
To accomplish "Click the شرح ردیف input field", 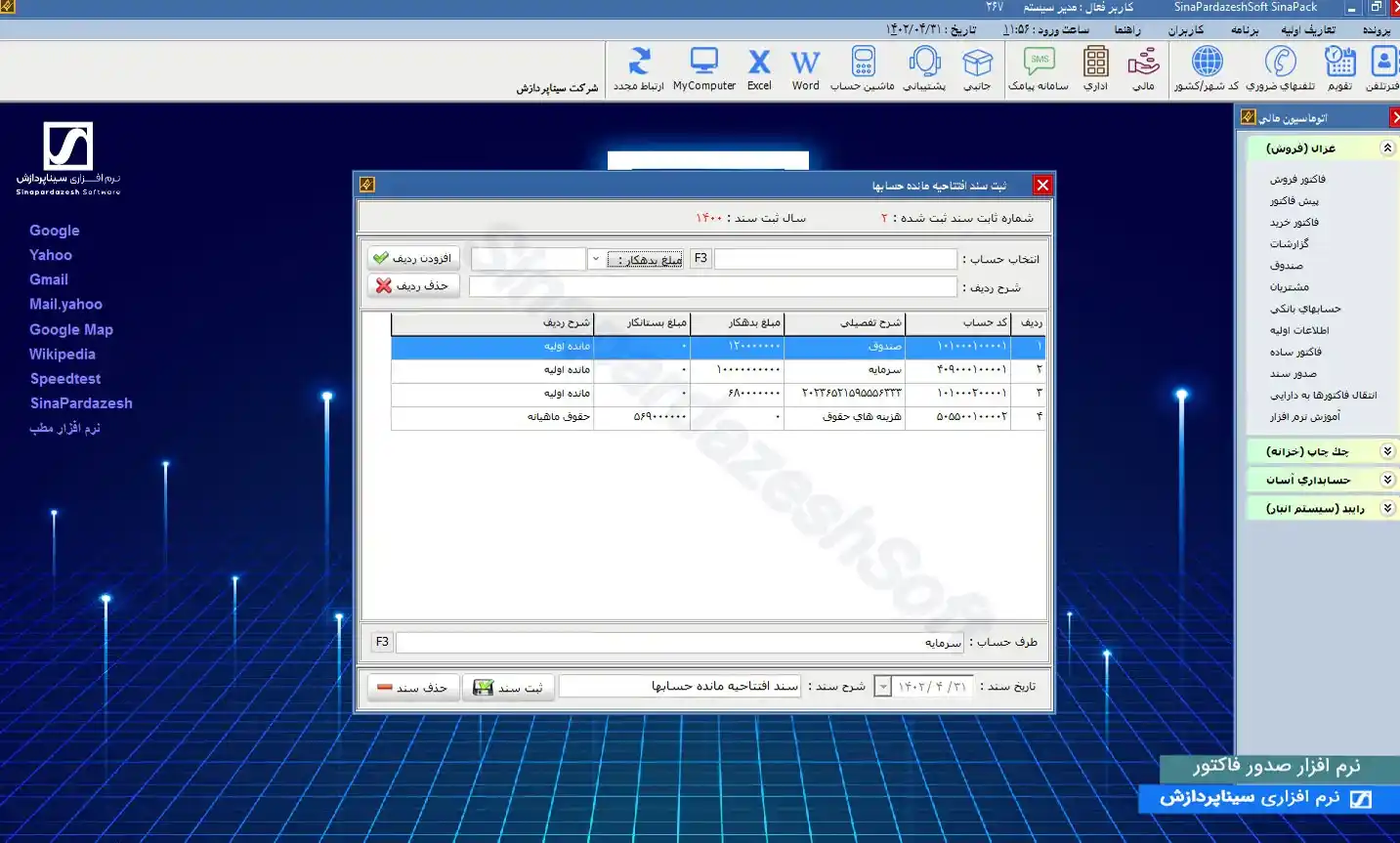I will pos(713,286).
